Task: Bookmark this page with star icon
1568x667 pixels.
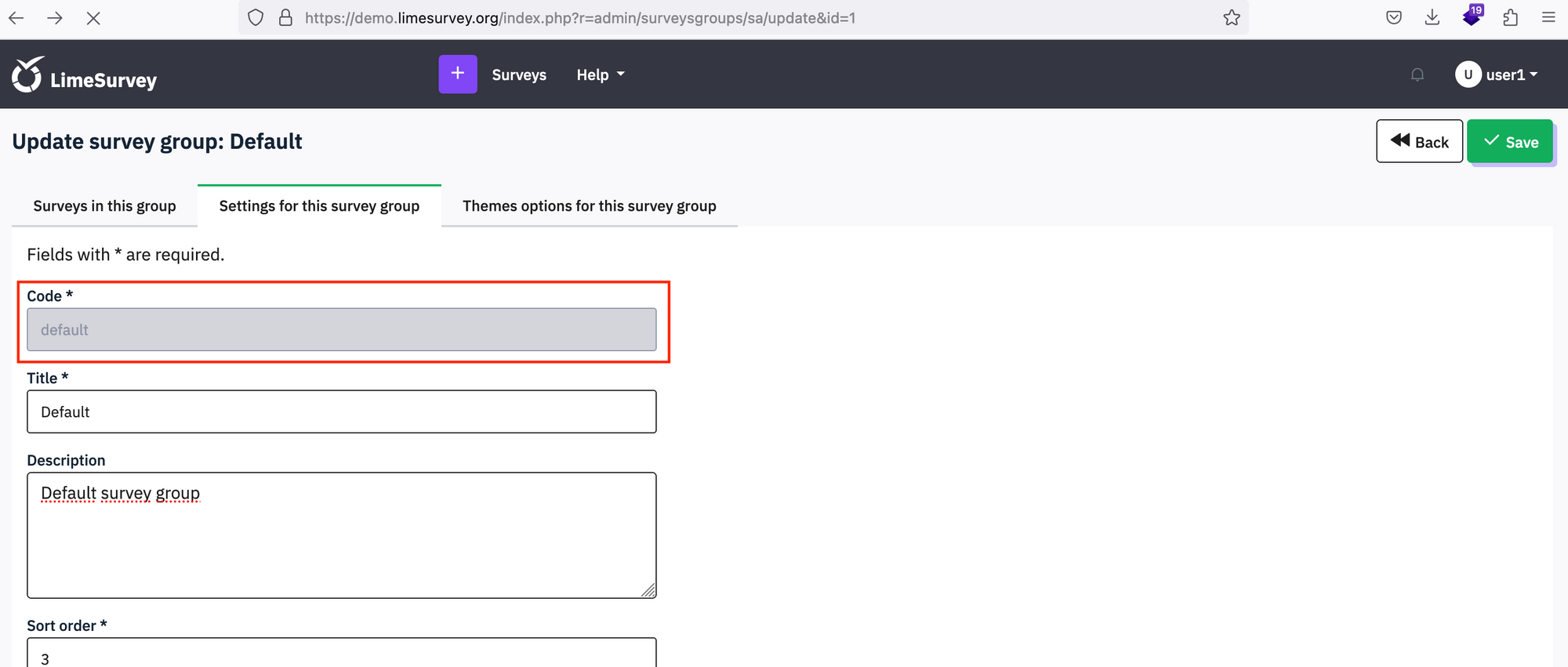Action: pos(1232,18)
